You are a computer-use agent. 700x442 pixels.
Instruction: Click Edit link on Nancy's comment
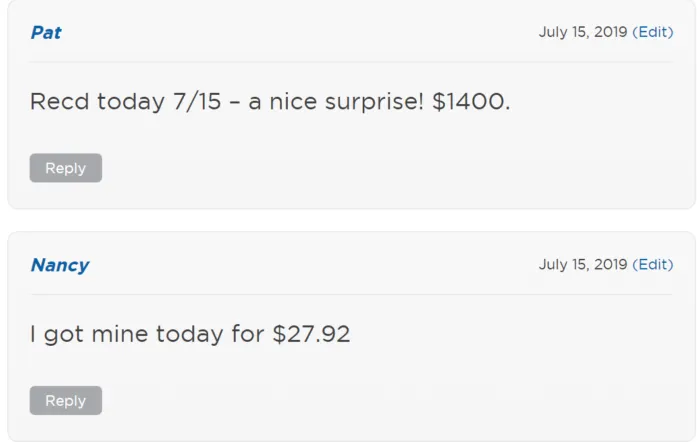point(653,265)
